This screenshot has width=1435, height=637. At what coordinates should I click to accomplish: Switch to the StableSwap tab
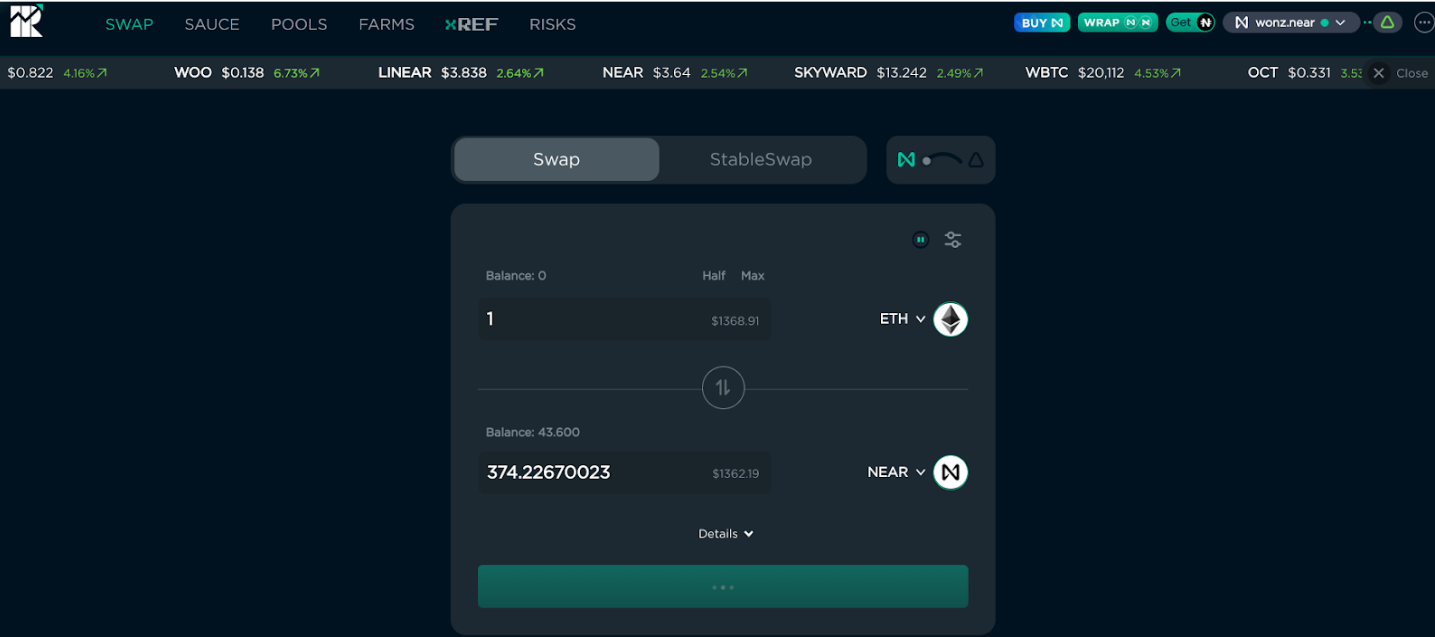tap(761, 160)
